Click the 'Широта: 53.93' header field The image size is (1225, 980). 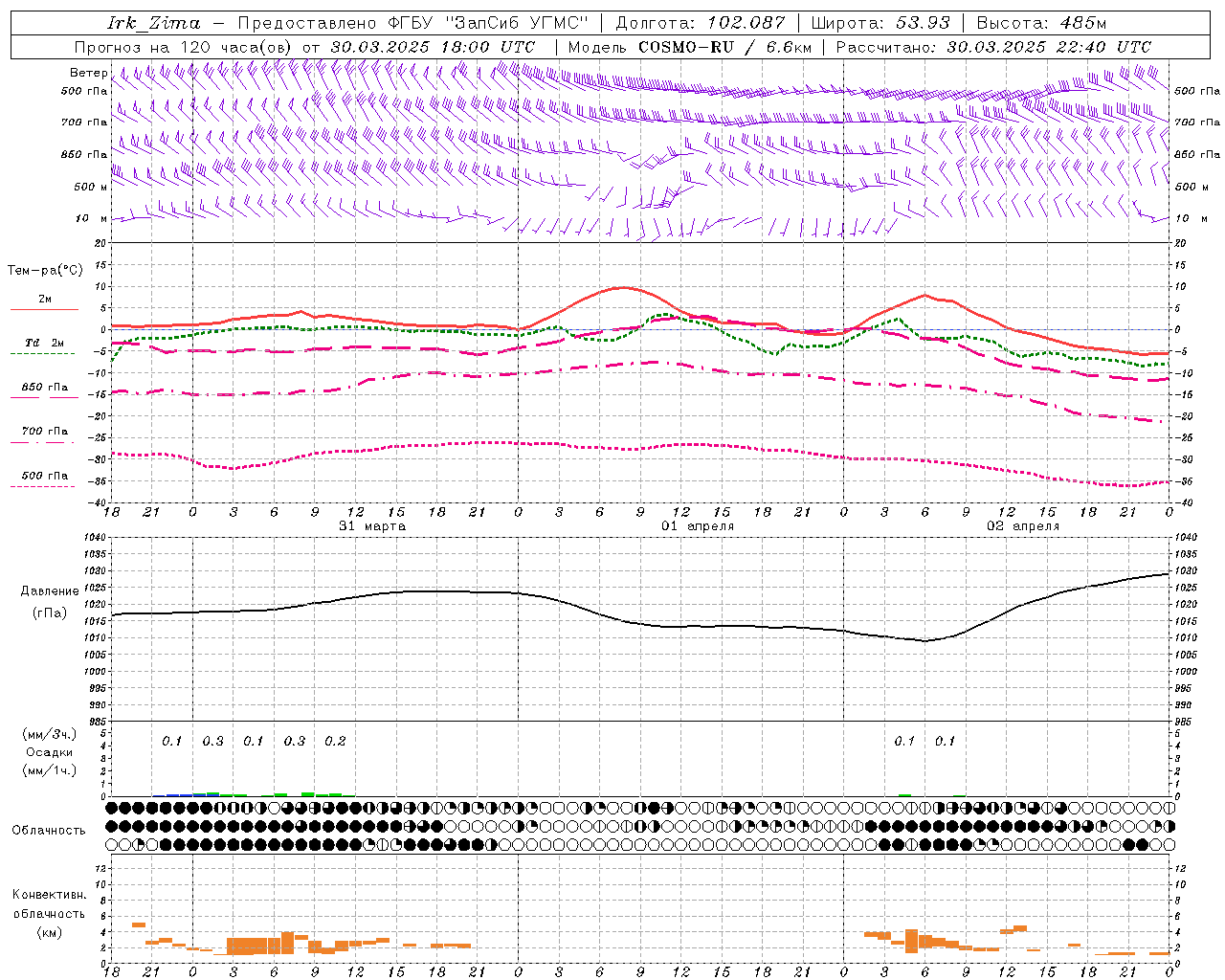coord(880,23)
